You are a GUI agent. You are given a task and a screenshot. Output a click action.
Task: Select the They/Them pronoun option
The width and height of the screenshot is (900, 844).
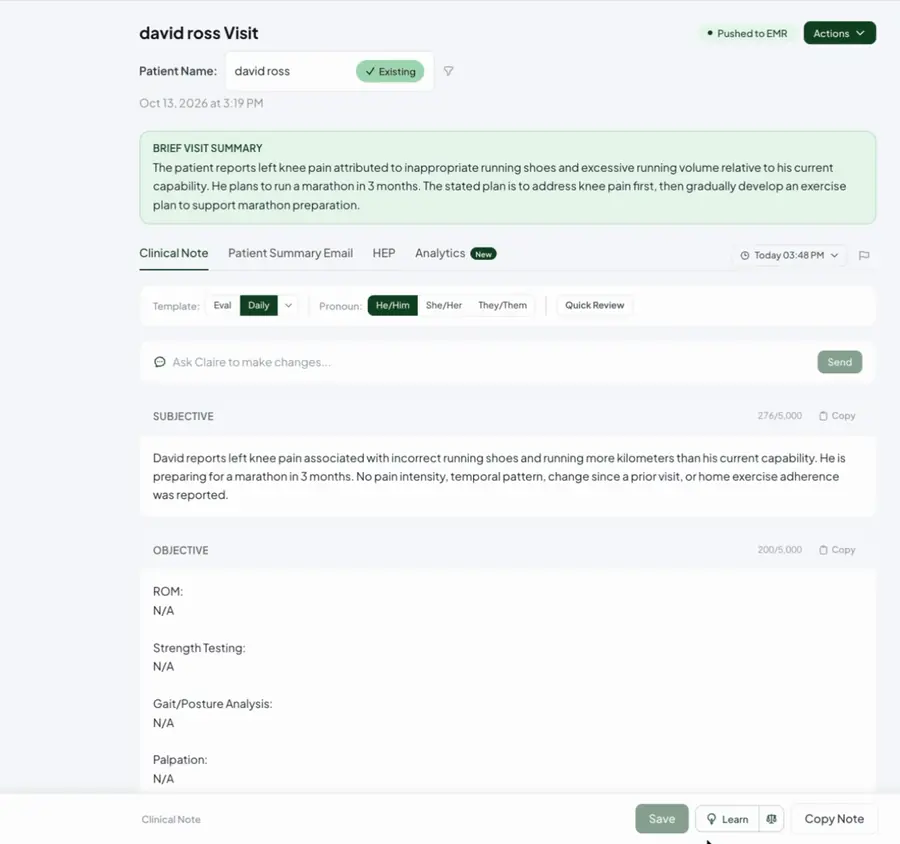(x=502, y=305)
